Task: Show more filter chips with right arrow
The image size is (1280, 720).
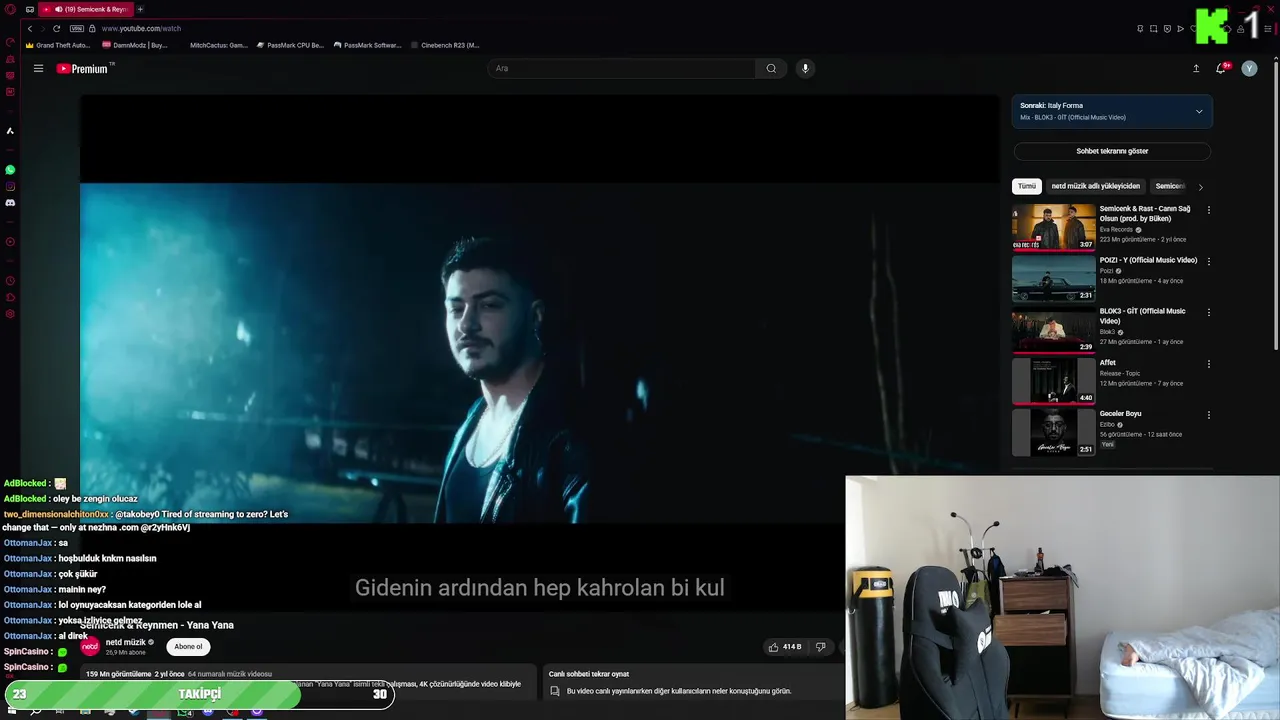Action: (x=1200, y=187)
